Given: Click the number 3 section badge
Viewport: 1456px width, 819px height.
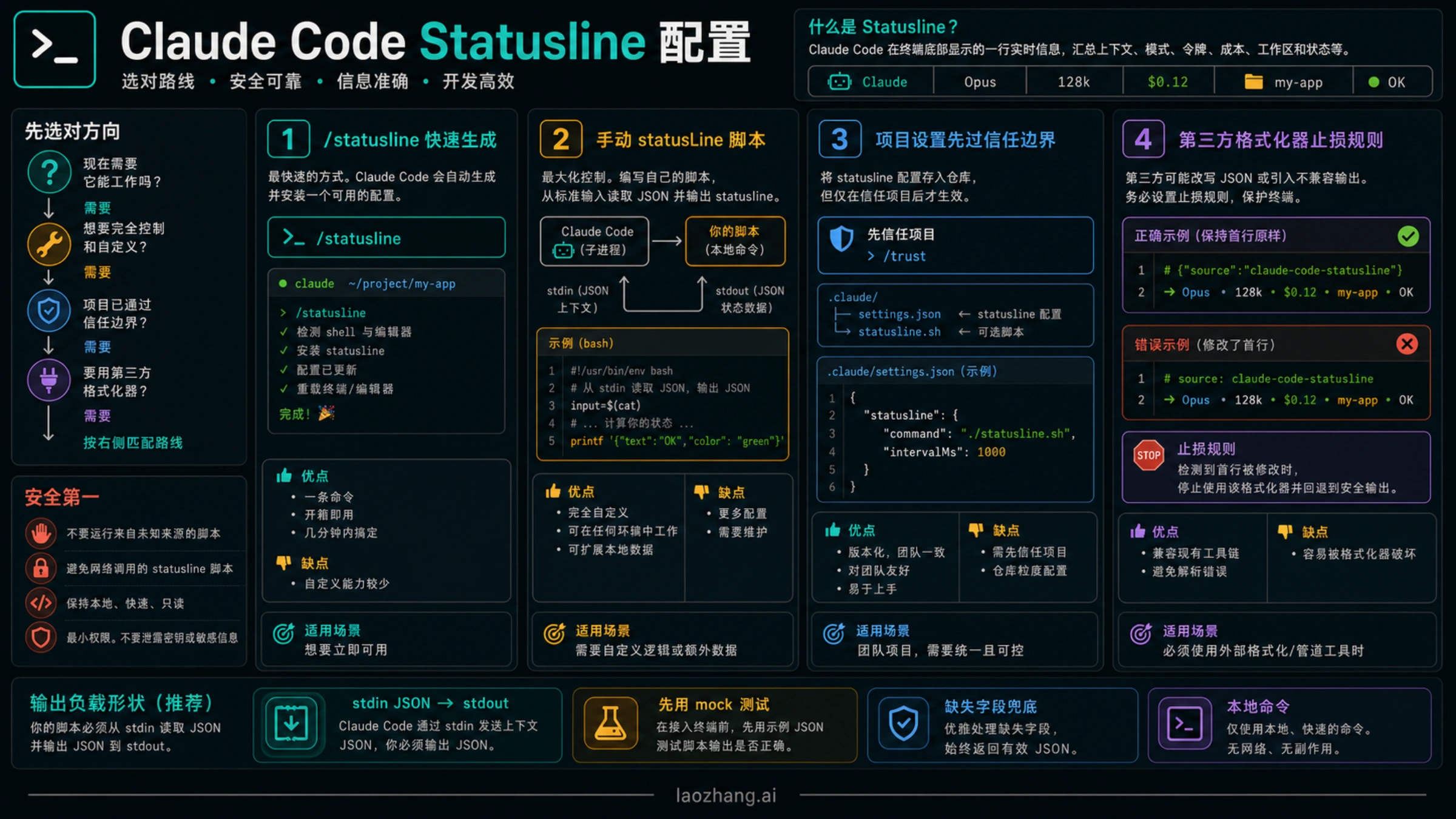Looking at the screenshot, I should pyautogui.click(x=840, y=139).
